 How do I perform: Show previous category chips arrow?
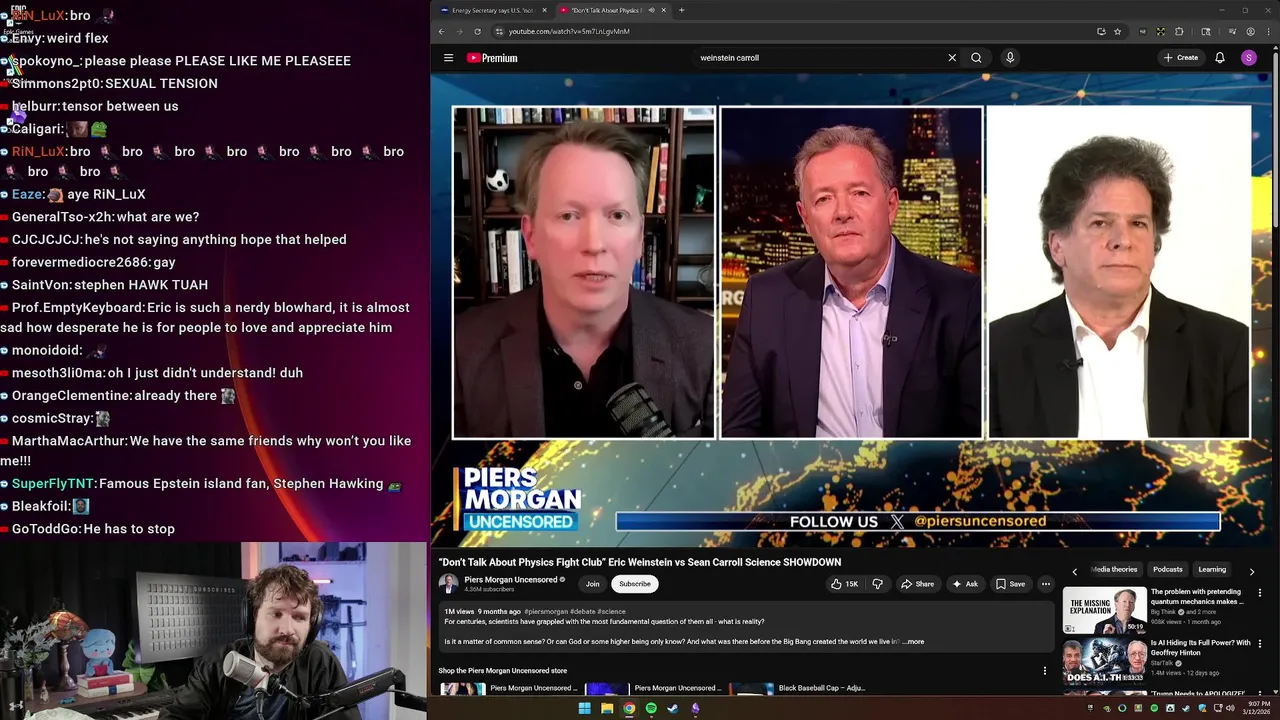pos(1075,571)
